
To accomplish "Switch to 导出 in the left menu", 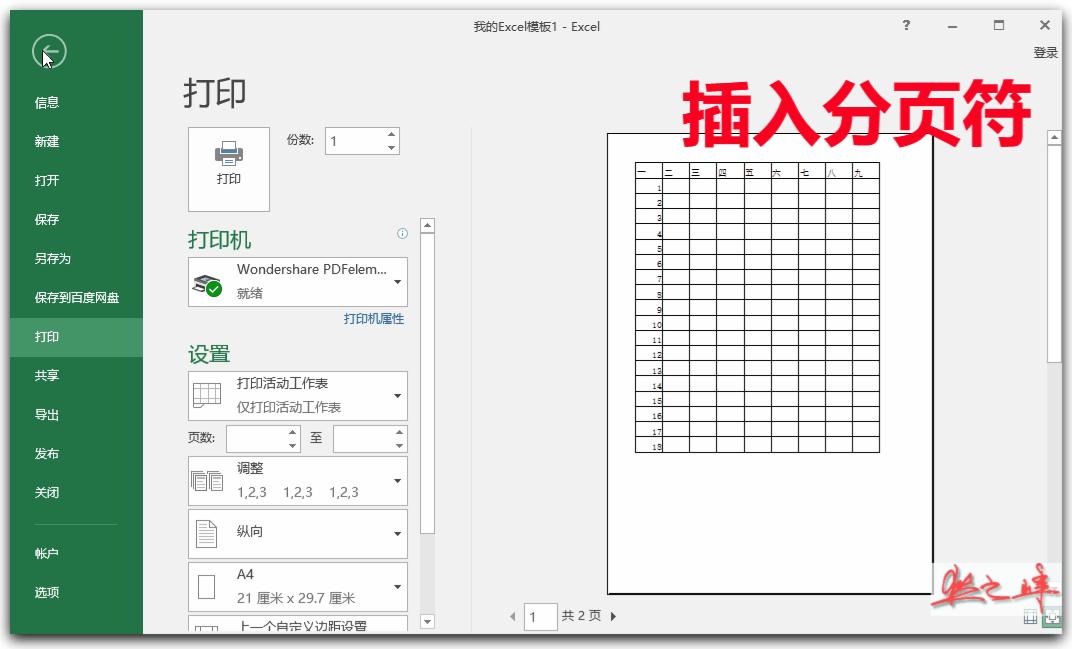I will 47,414.
